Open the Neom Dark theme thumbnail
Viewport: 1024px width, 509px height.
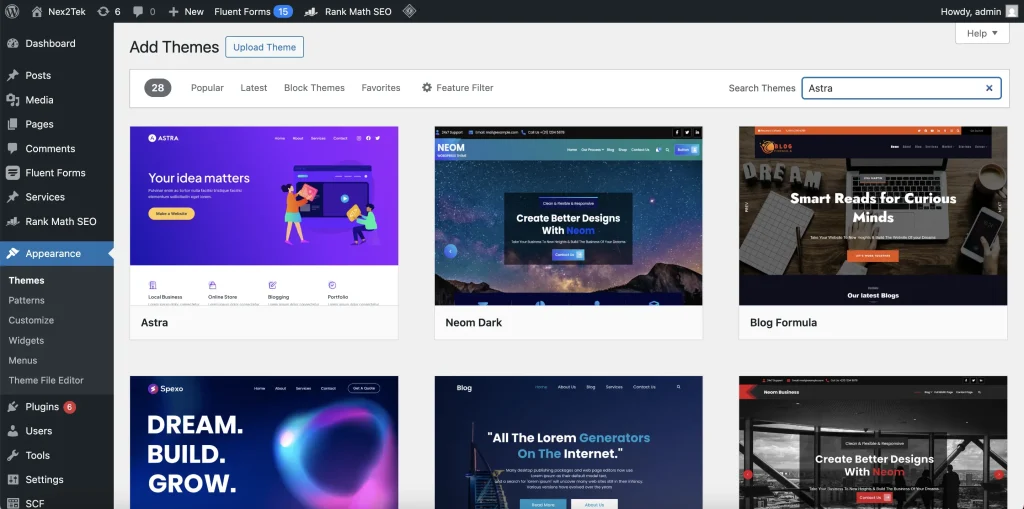(568, 216)
